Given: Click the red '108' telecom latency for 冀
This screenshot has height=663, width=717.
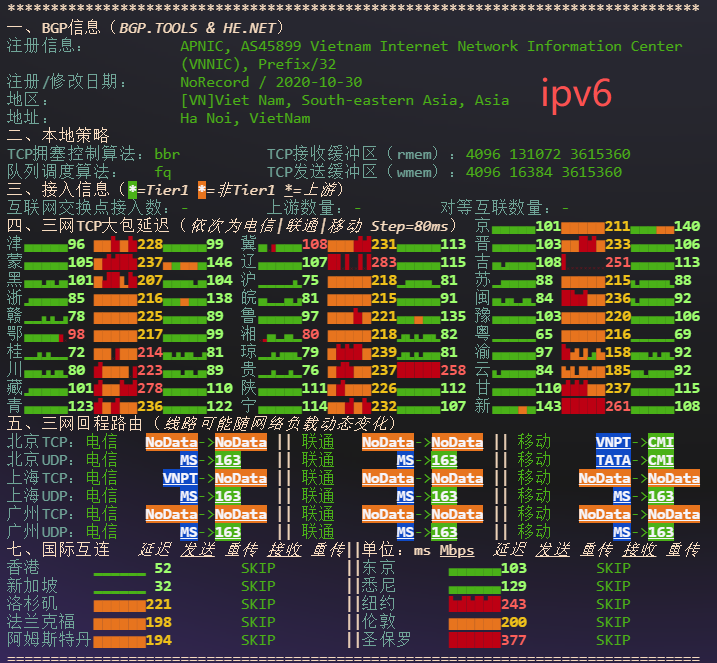Looking at the screenshot, I should 315,244.
